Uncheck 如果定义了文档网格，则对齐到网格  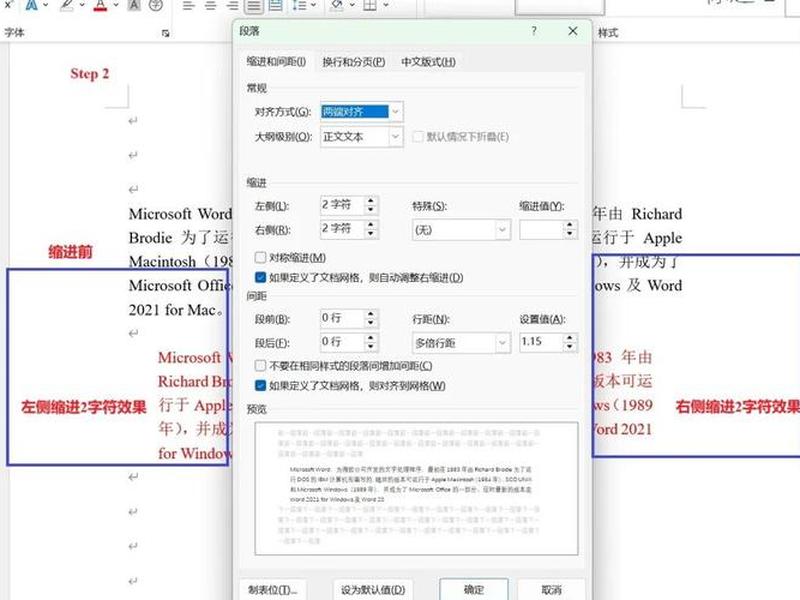click(260, 385)
